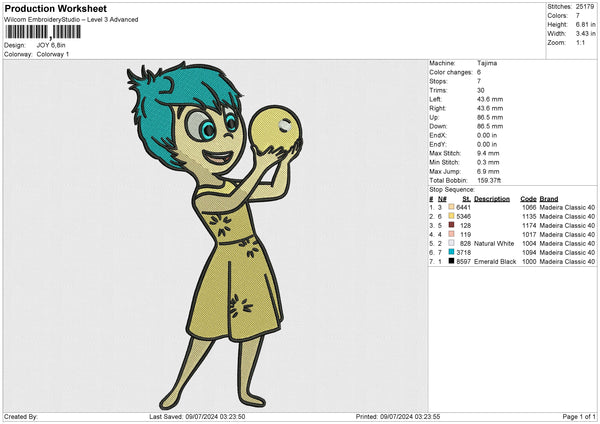
Task: Click the Code column header
Action: (x=528, y=199)
